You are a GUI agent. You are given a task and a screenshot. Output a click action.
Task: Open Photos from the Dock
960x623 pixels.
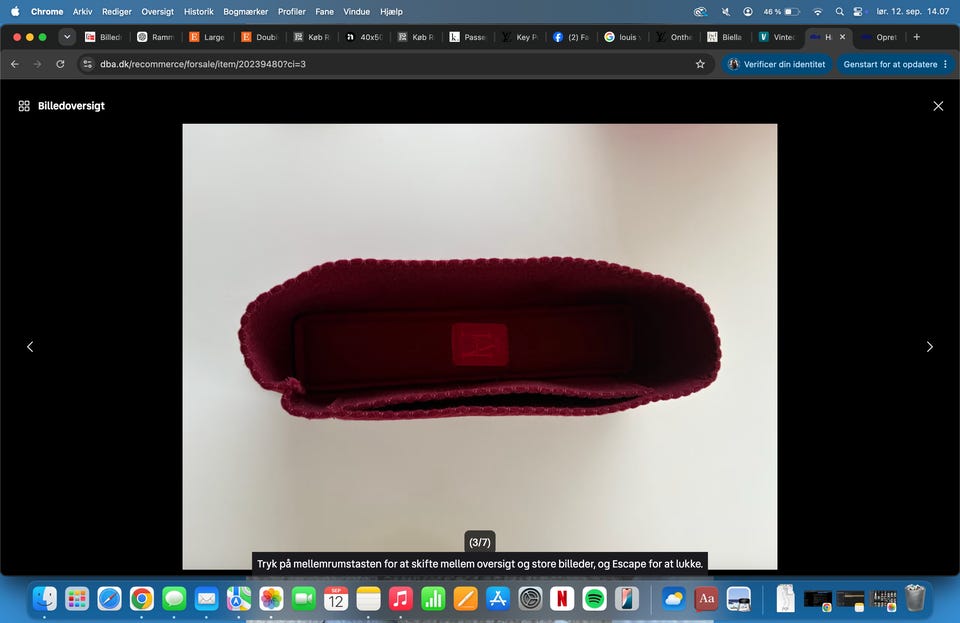(271, 599)
